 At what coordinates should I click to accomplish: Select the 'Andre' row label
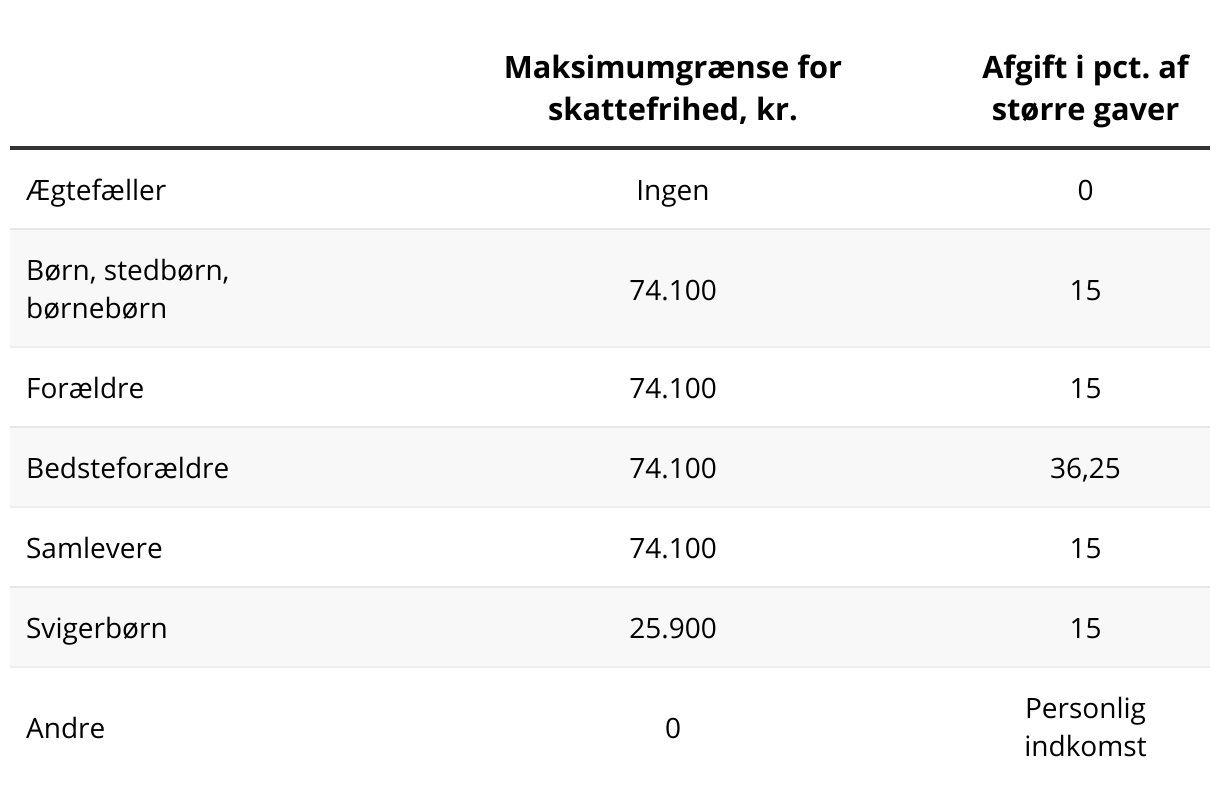[65, 728]
